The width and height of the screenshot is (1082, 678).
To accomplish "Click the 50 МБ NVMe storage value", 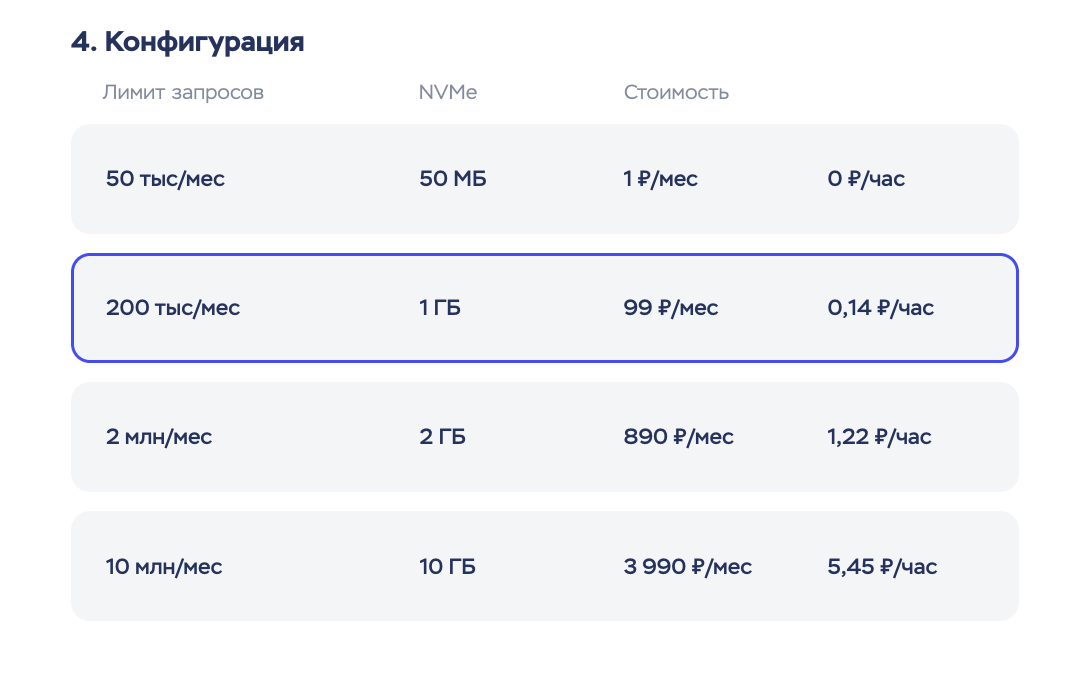I will point(453,179).
